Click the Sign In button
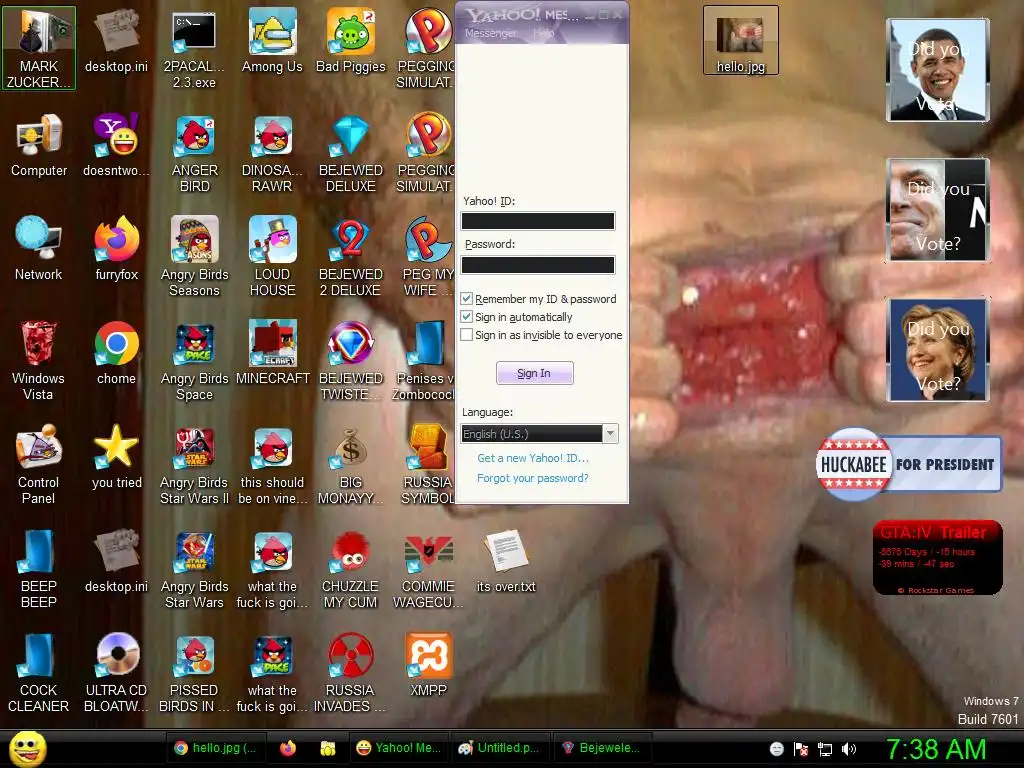Viewport: 1024px width, 768px height. tap(534, 373)
